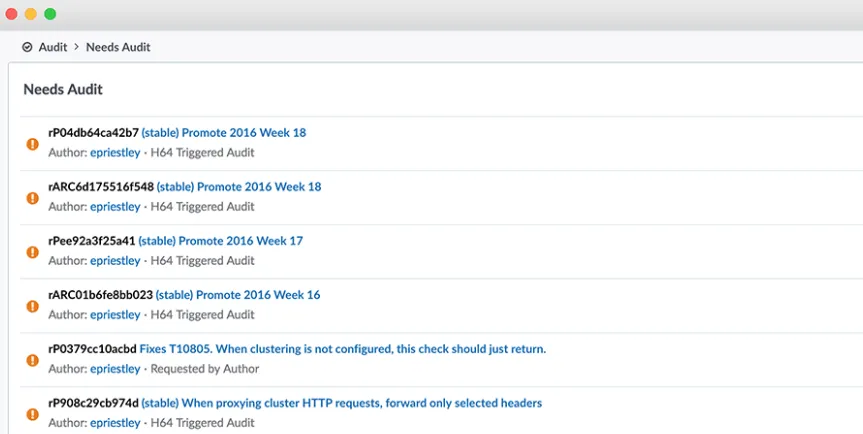Click the orange alert icon for rPee92a3f25a41
This screenshot has height=434, width=863.
33,252
